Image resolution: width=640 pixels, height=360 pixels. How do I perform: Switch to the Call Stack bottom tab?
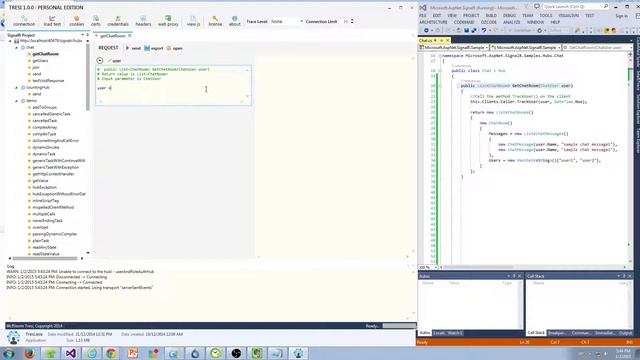(x=536, y=333)
